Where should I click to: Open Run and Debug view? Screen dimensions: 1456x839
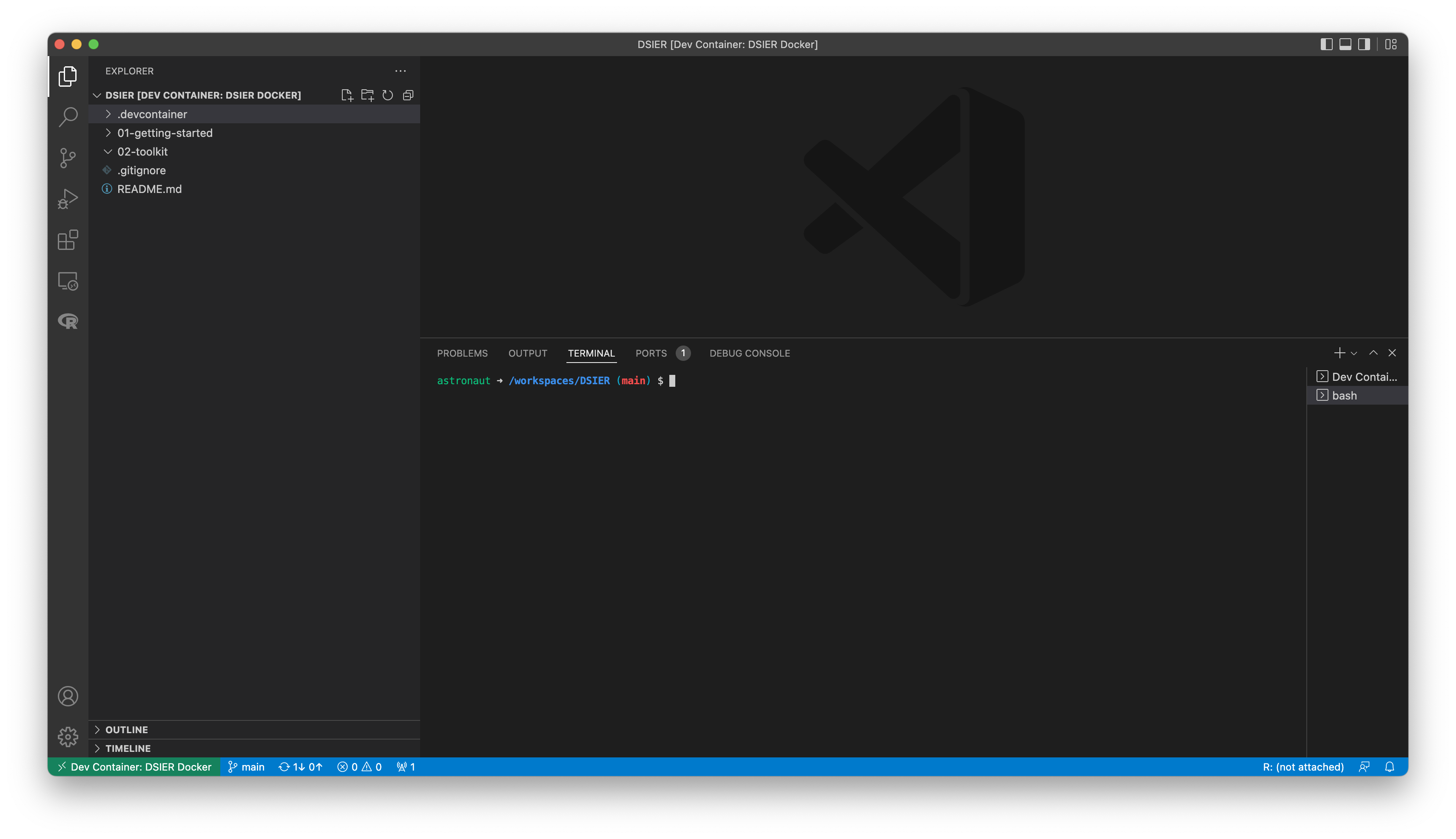tap(68, 199)
